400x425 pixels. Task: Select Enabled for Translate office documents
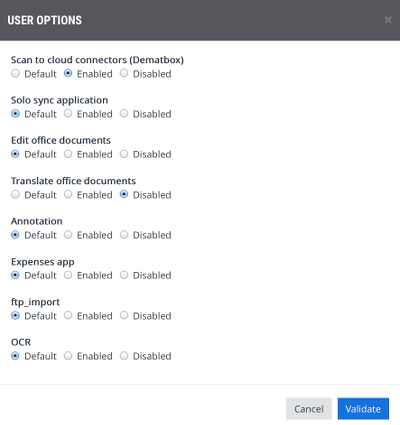(x=68, y=194)
